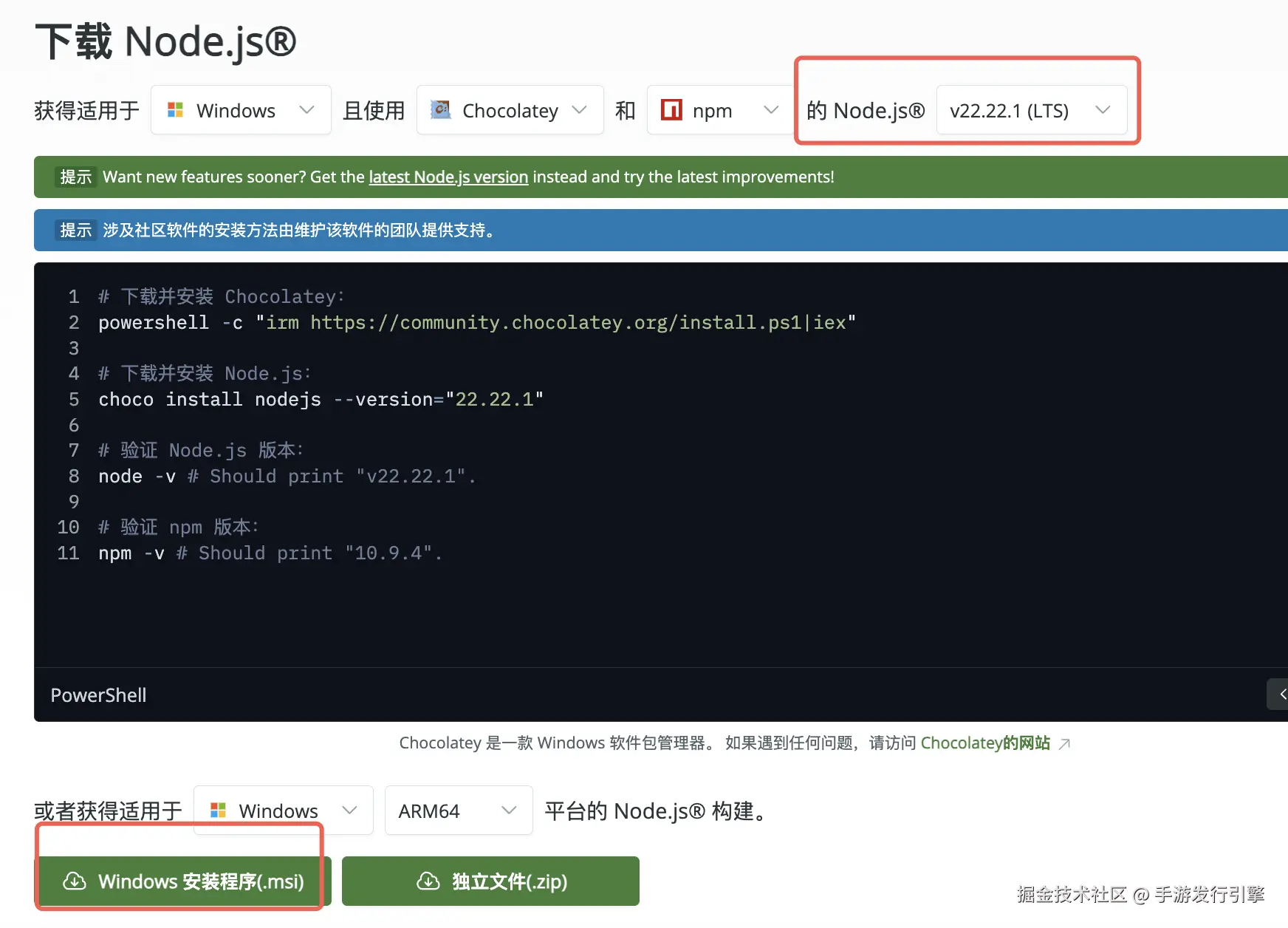The image size is (1288, 928).
Task: Click the red npm logo icon
Action: coord(671,109)
